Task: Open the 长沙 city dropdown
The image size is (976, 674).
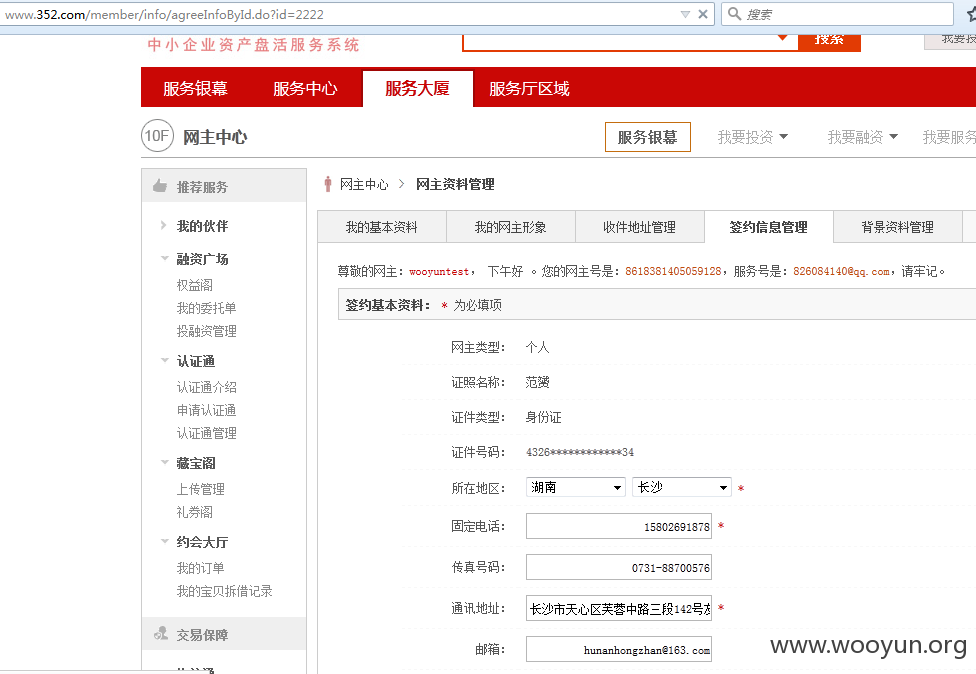Action: coord(682,487)
